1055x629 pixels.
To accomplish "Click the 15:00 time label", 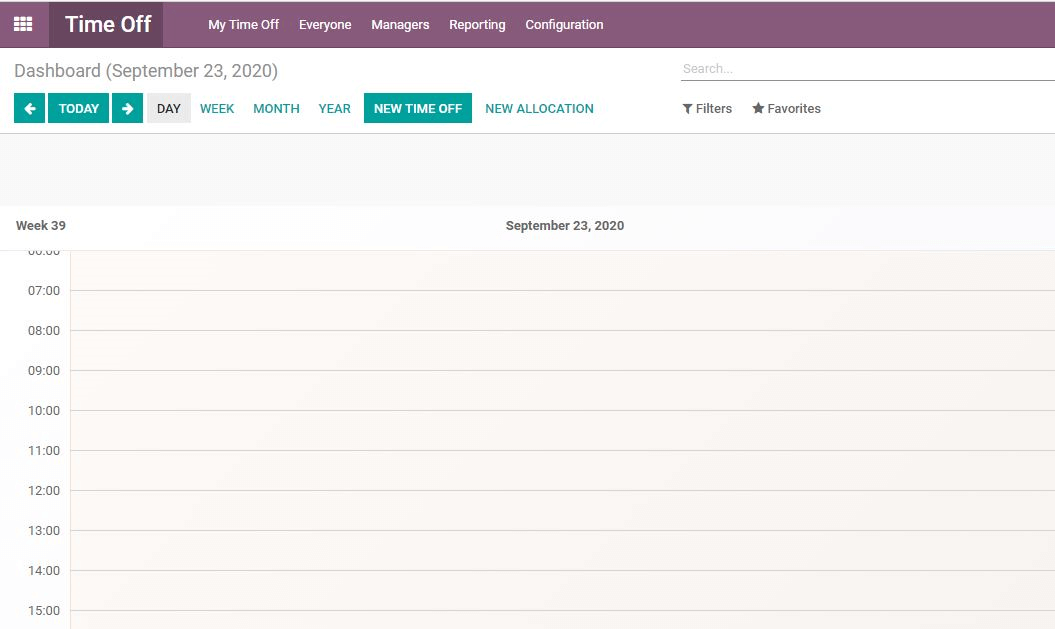I will tap(44, 610).
